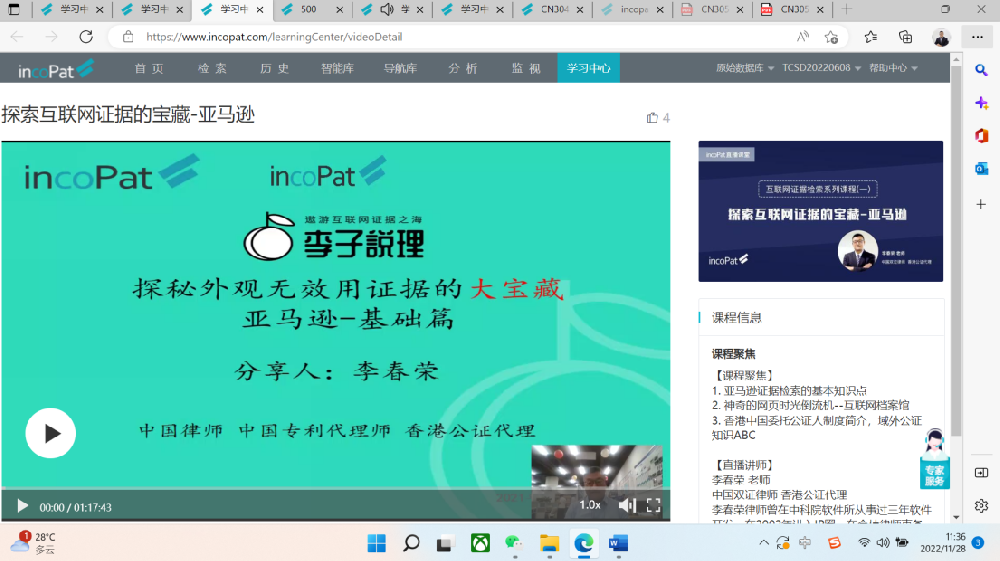Open Word from the Windows taskbar
The width and height of the screenshot is (1000, 561).
coord(617,543)
